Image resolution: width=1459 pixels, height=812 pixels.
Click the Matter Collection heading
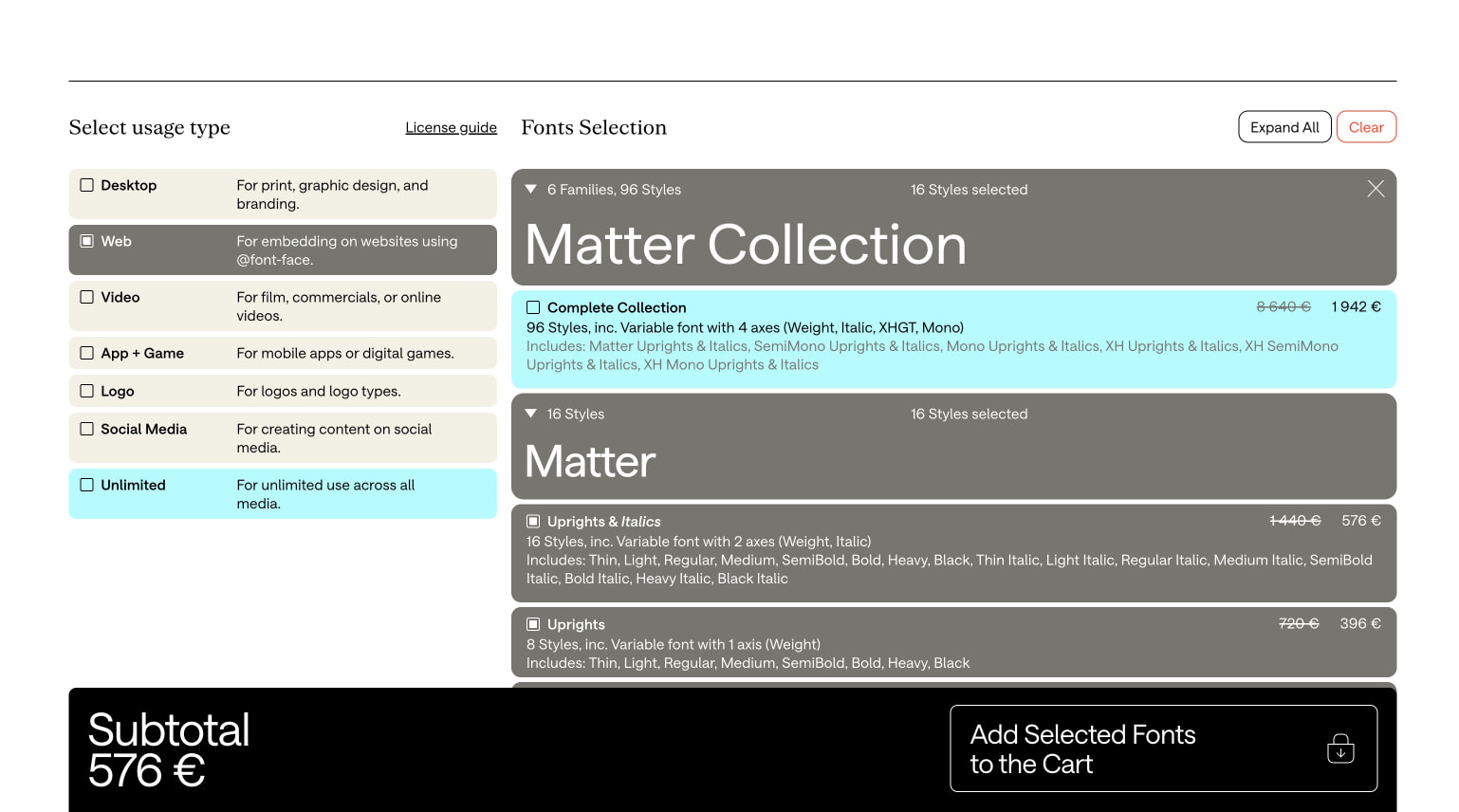[746, 245]
